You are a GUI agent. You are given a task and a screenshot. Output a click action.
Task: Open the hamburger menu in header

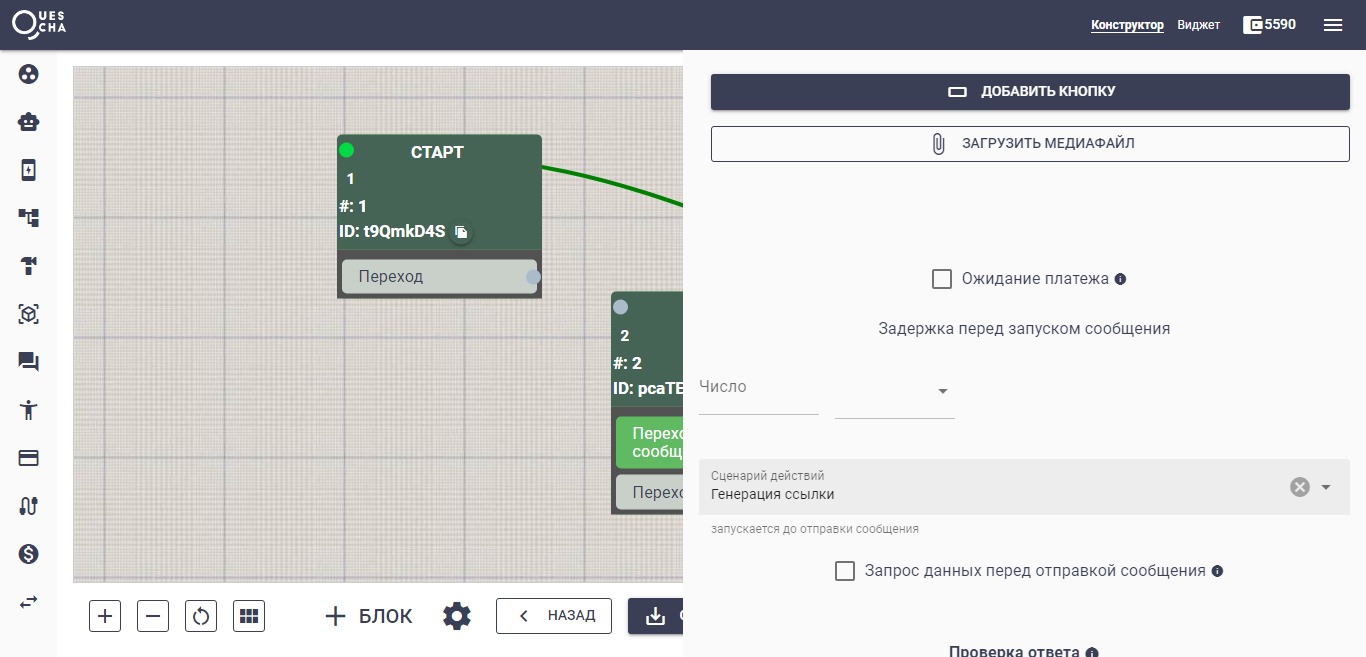pos(1333,25)
